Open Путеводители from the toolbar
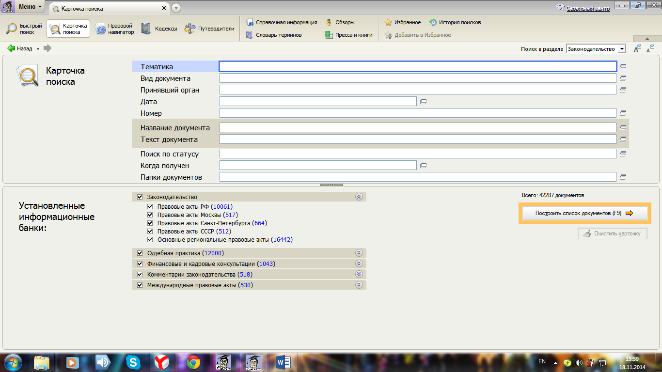Image resolution: width=662 pixels, height=372 pixels. 209,29
